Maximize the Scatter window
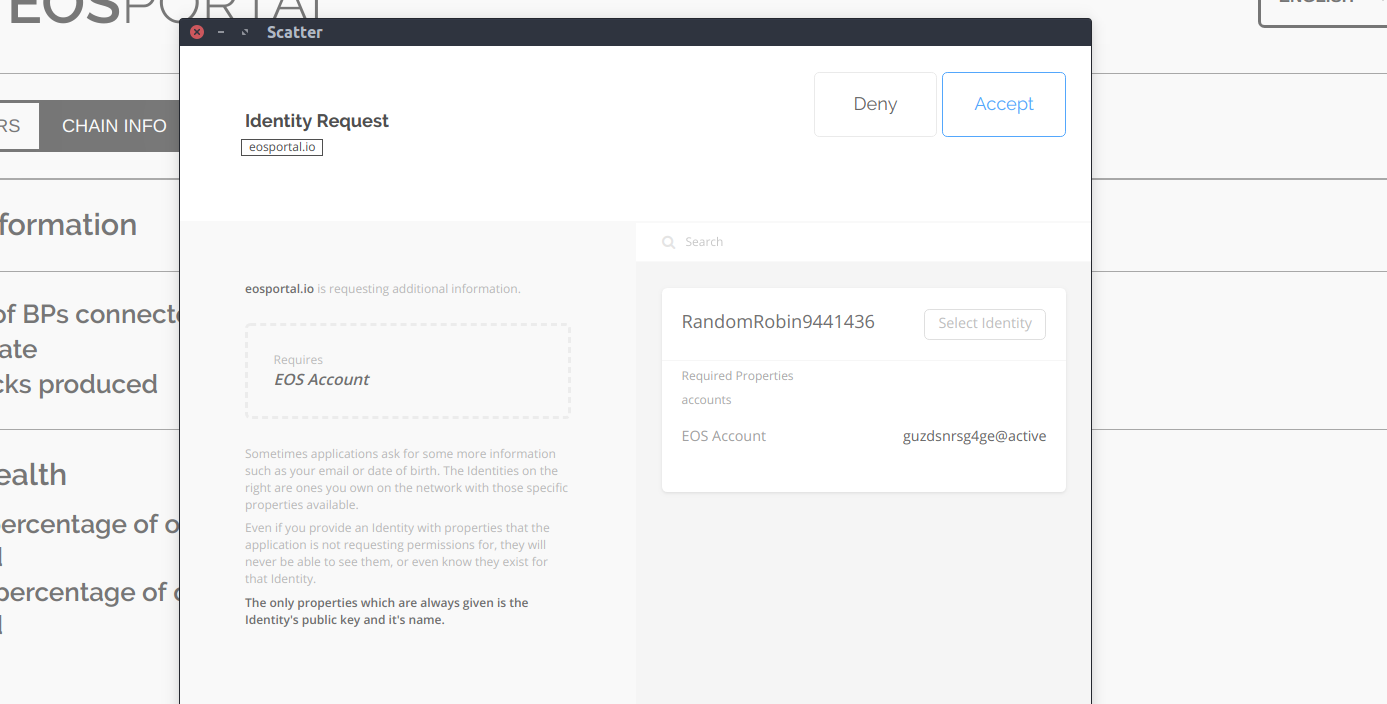 (245, 32)
